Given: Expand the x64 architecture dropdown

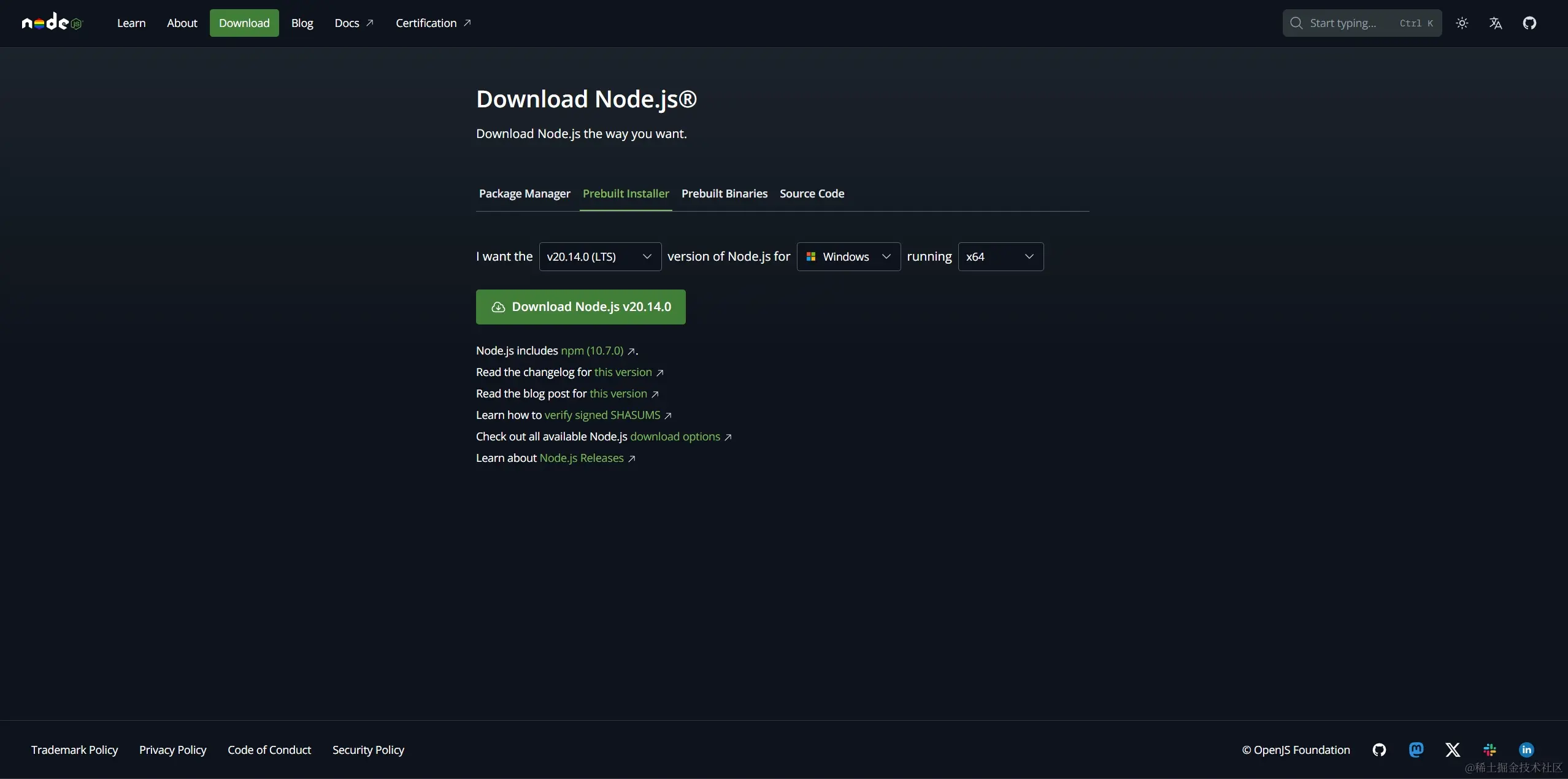Looking at the screenshot, I should 1001,256.
